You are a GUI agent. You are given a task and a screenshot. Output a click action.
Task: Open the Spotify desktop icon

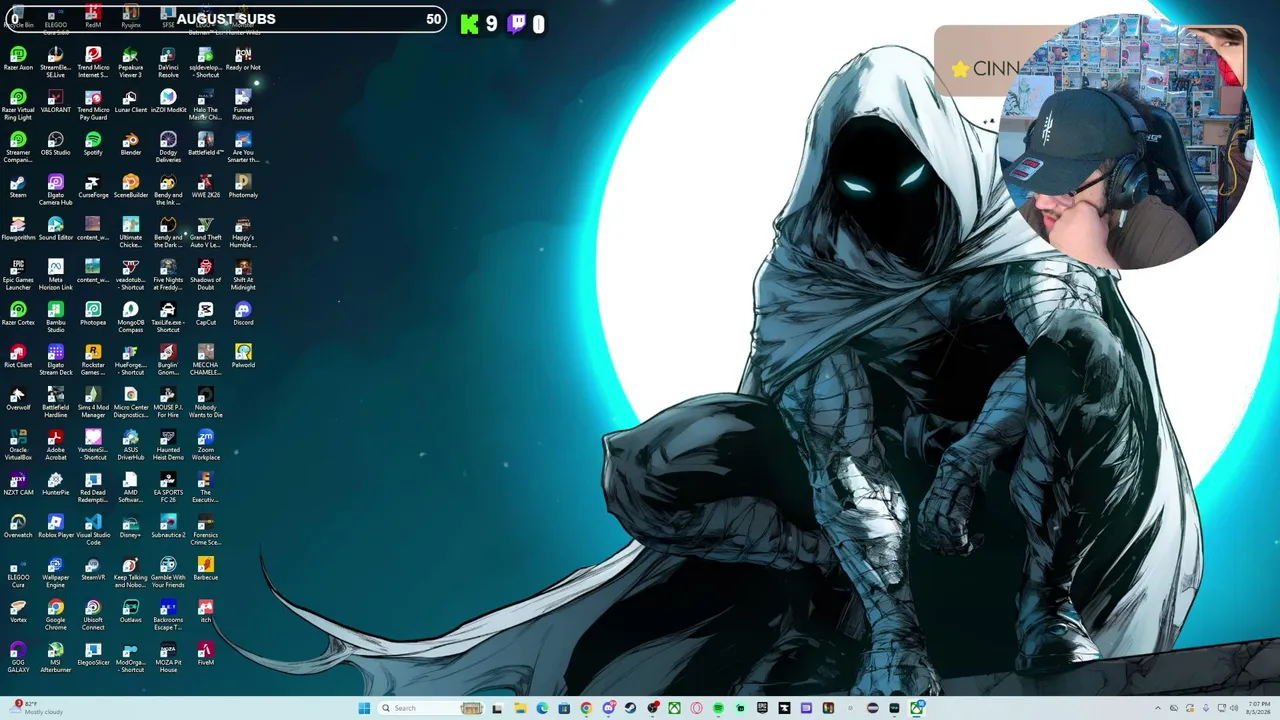(93, 145)
